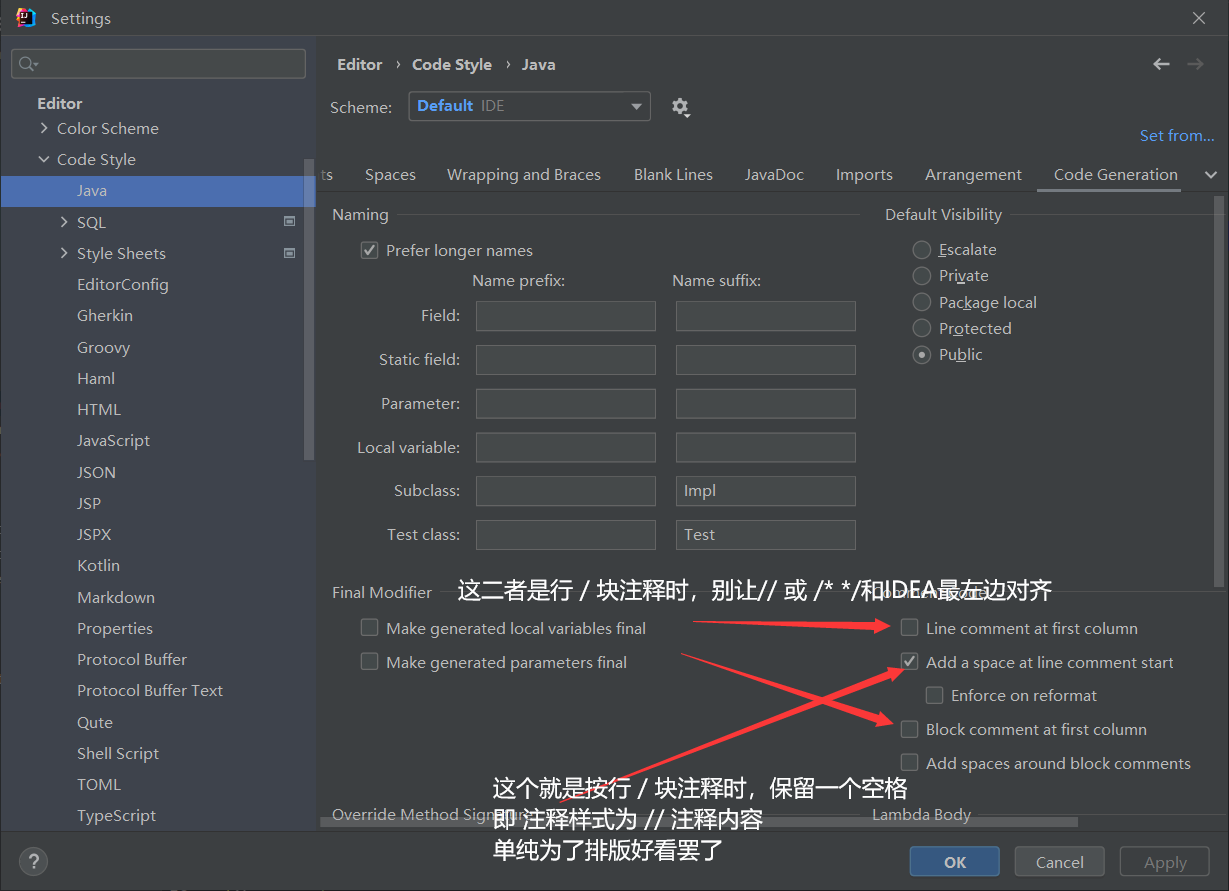Viewport: 1229px width, 891px height.
Task: Close the Settings dialog
Action: click(1199, 18)
